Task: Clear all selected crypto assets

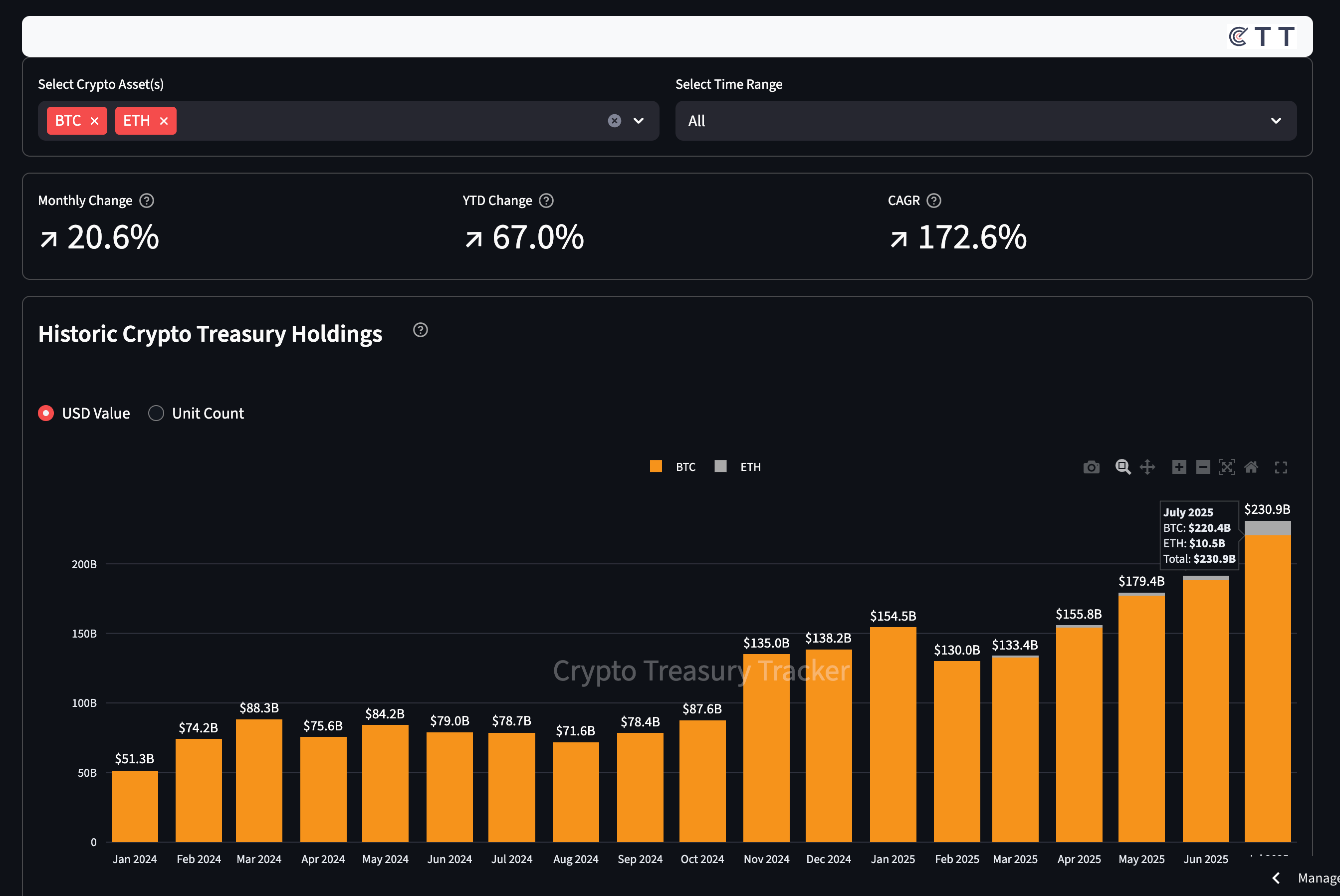Action: (614, 121)
